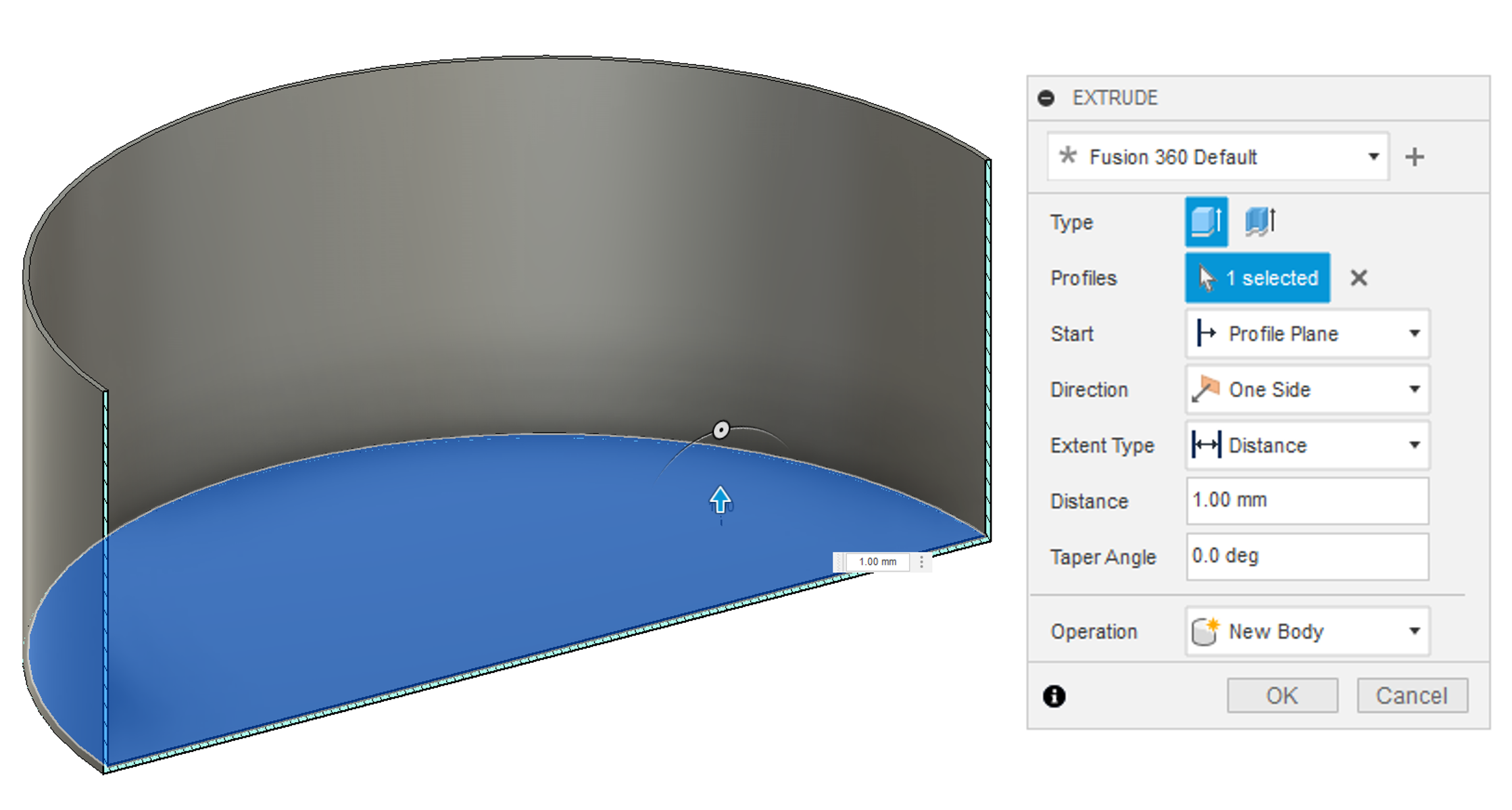Select the Thin Extrude type icon
Image resolution: width=1512 pixels, height=810 pixels.
pyautogui.click(x=1260, y=222)
